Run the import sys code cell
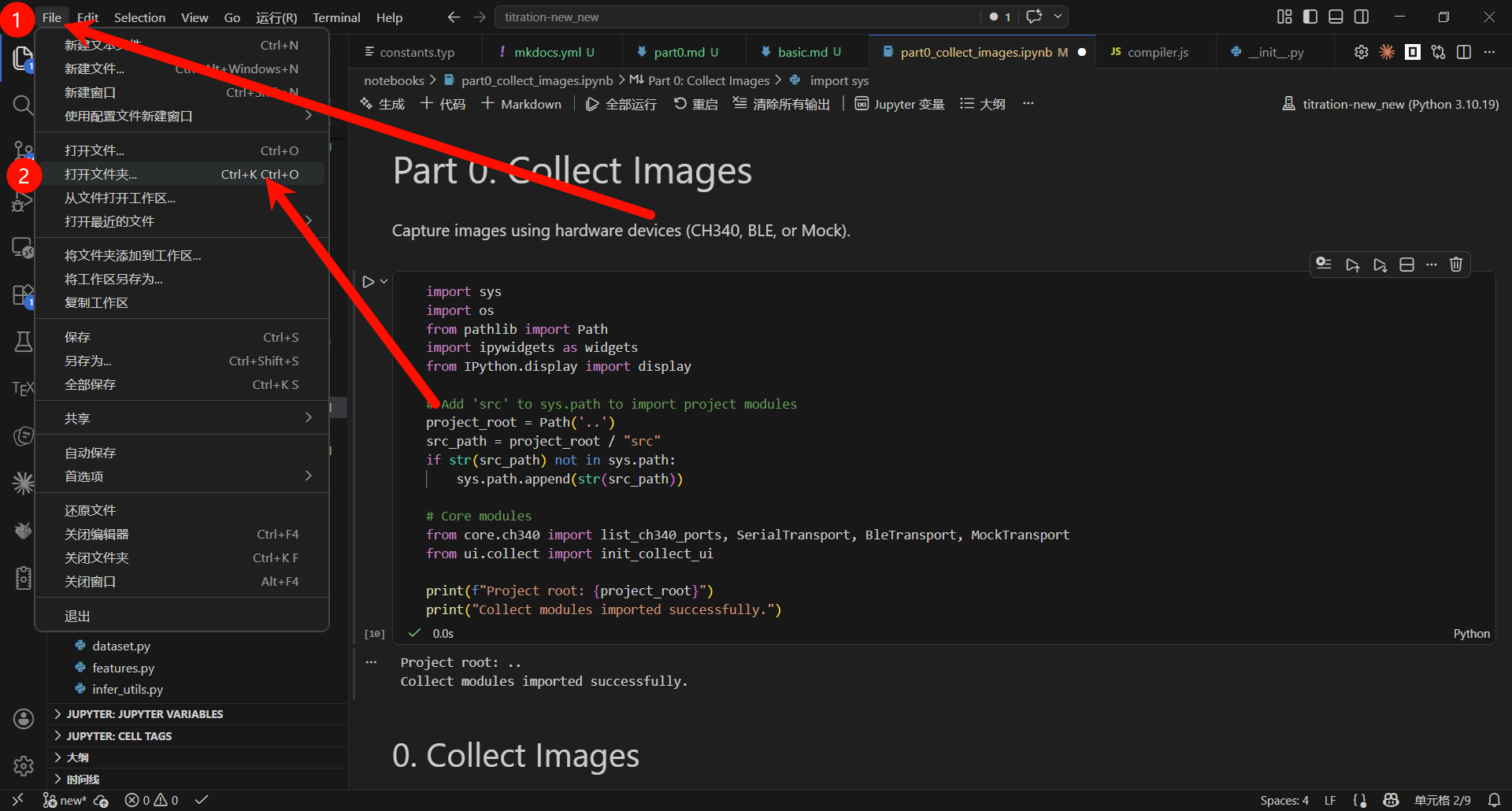This screenshot has width=1512, height=811. pos(368,281)
